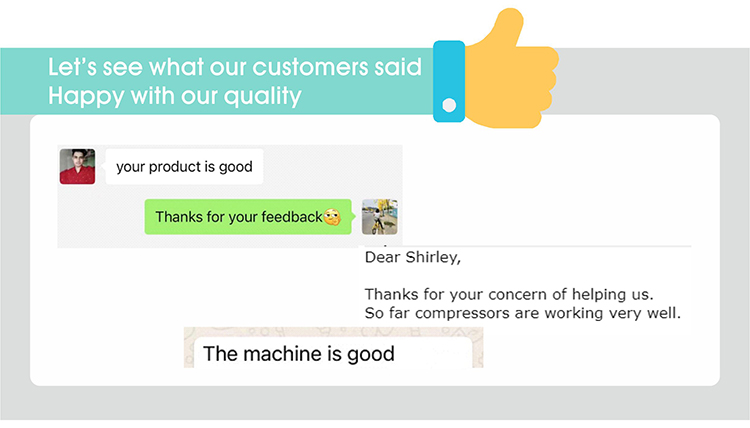Viewport: 750px width, 428px height.
Task: Click the "Happy with our quality" subtitle
Action: (175, 97)
